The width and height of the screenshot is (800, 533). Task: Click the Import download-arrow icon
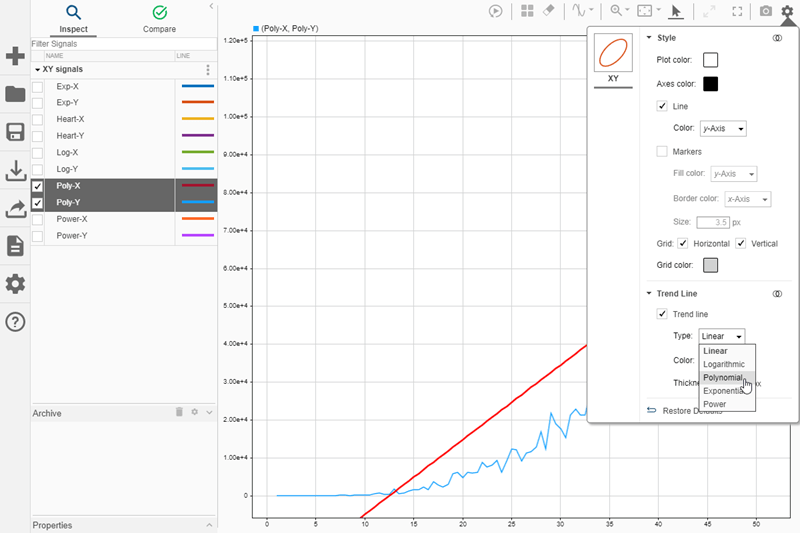[x=15, y=170]
